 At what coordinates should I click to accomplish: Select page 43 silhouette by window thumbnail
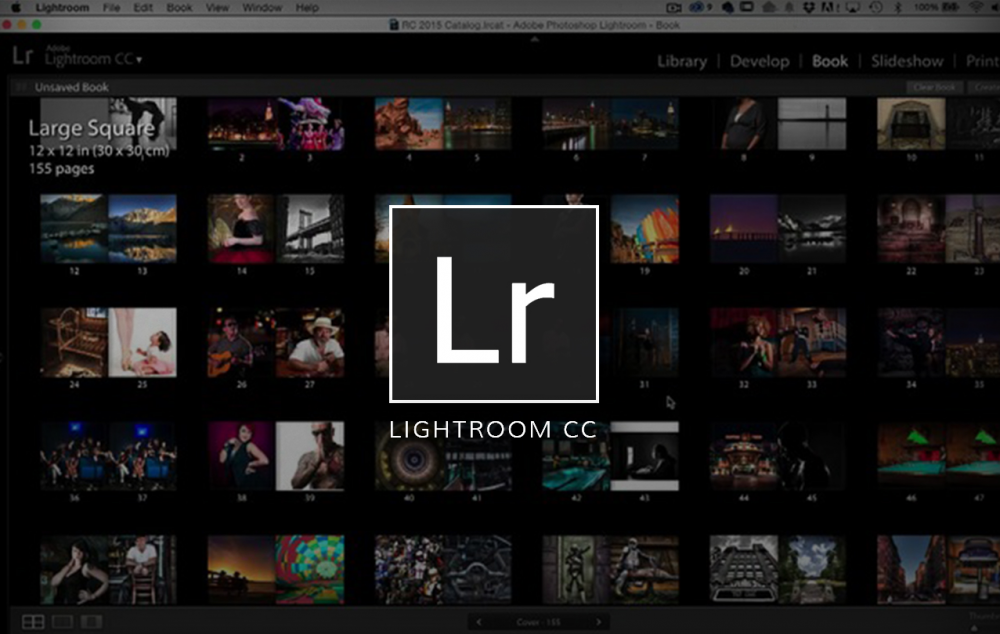point(645,456)
